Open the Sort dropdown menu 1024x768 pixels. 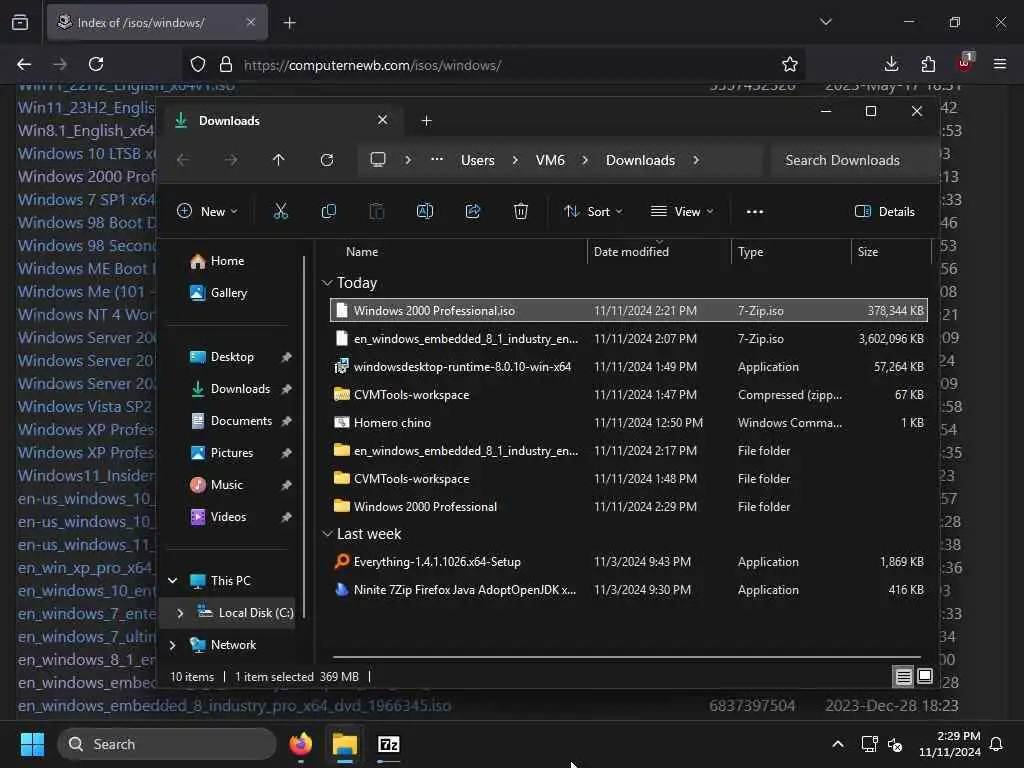593,211
